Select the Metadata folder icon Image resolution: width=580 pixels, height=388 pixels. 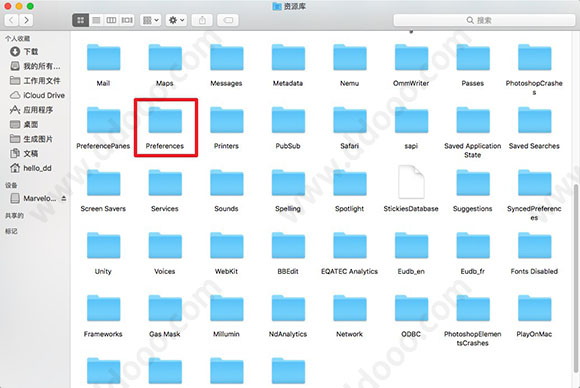point(288,57)
